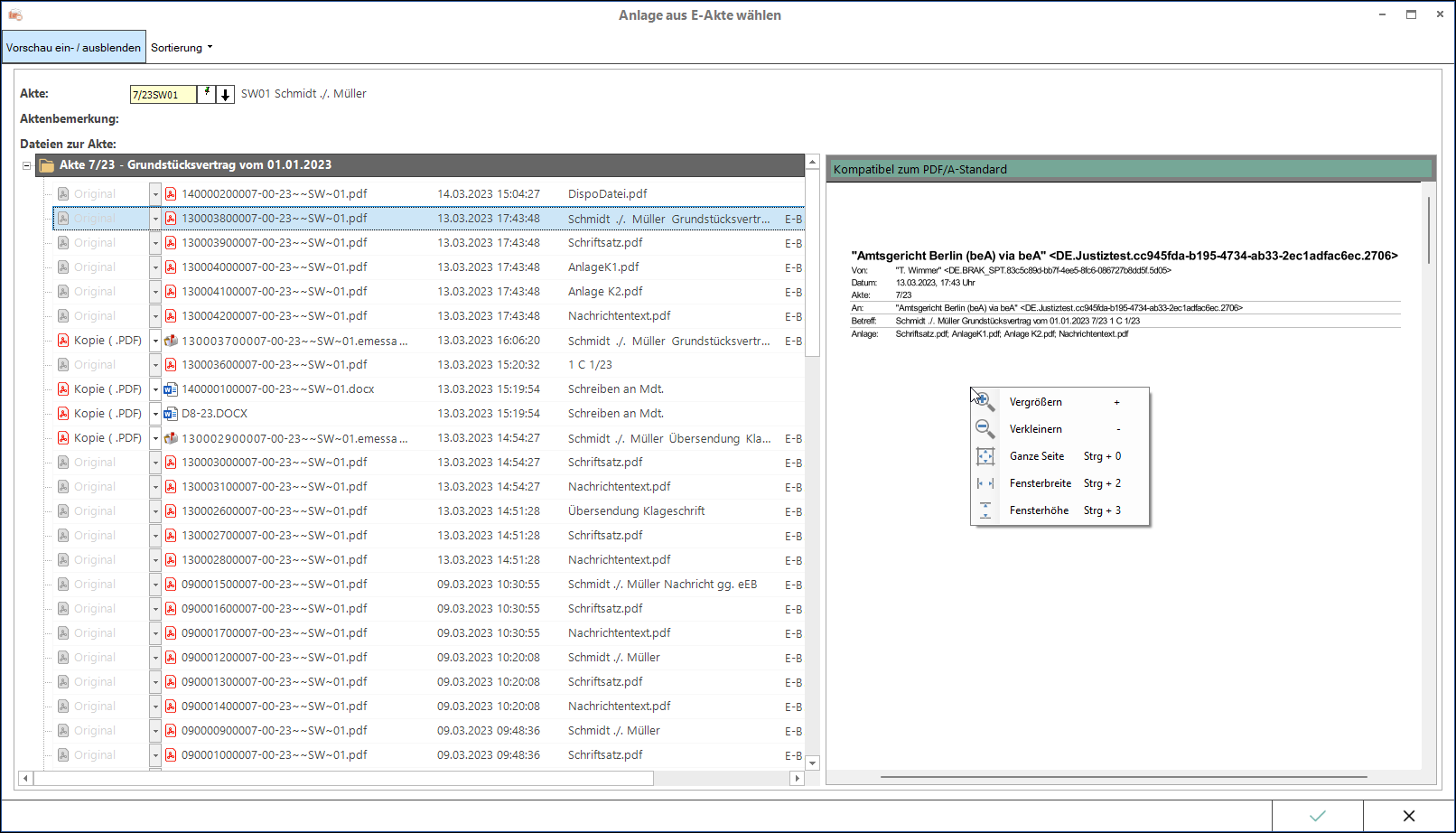
Task: Open format dropdown arrow in 140000200007 row
Action: click(x=155, y=193)
